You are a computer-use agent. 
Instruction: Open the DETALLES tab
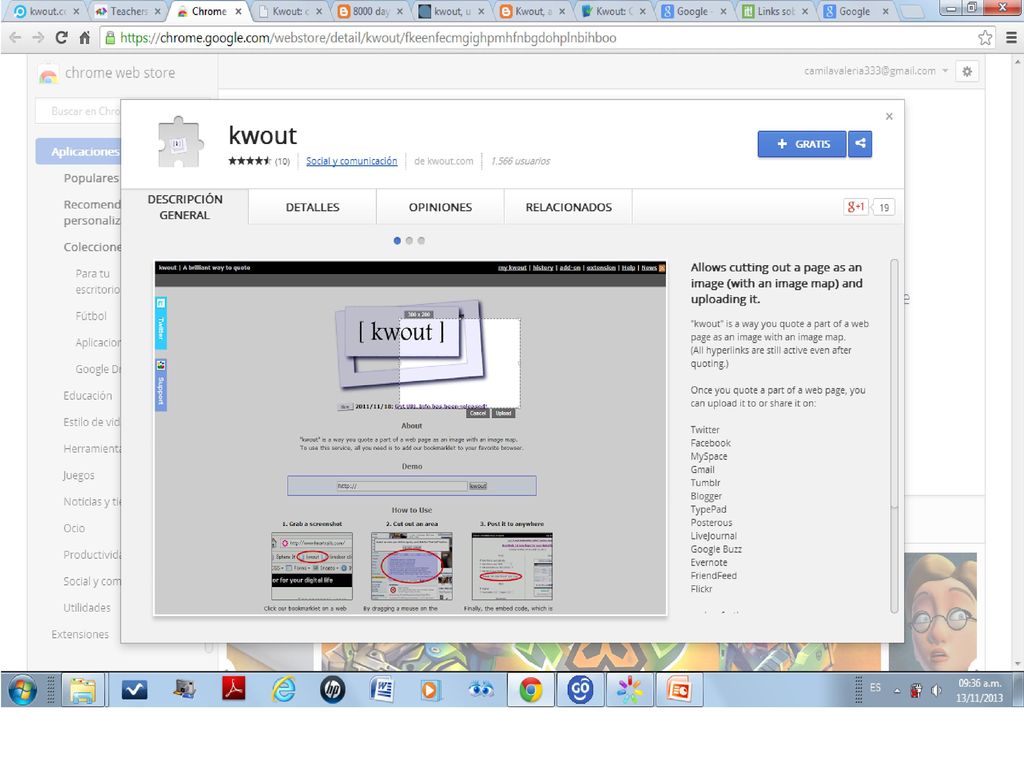[312, 207]
